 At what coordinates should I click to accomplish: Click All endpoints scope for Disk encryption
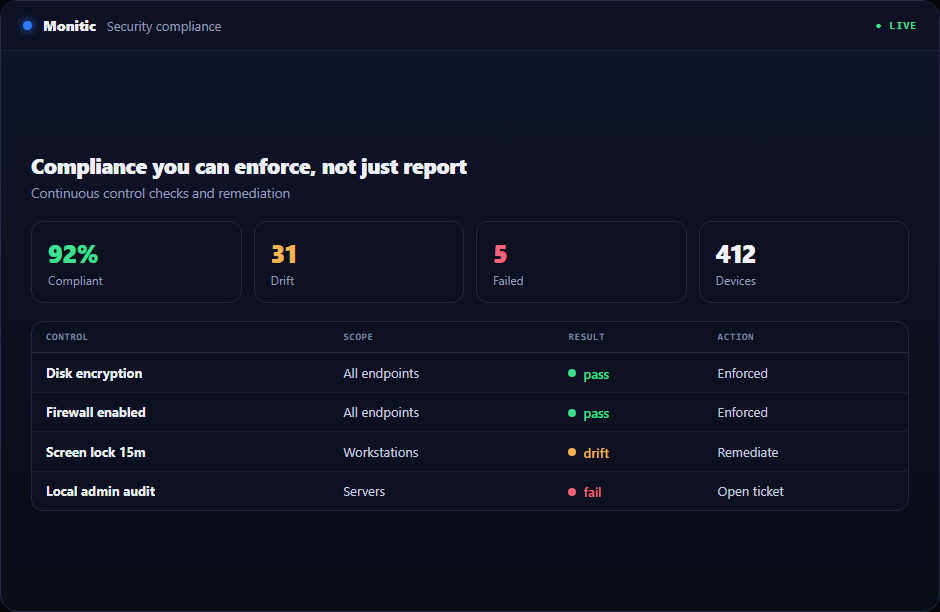click(x=381, y=373)
